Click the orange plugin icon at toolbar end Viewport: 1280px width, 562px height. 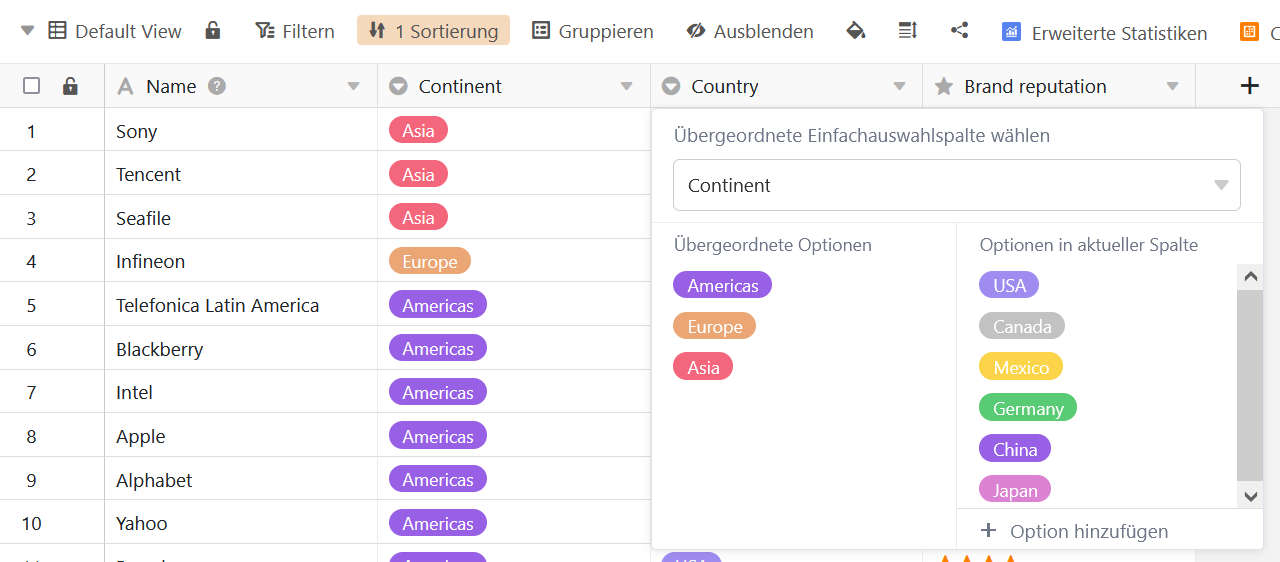coord(1250,32)
